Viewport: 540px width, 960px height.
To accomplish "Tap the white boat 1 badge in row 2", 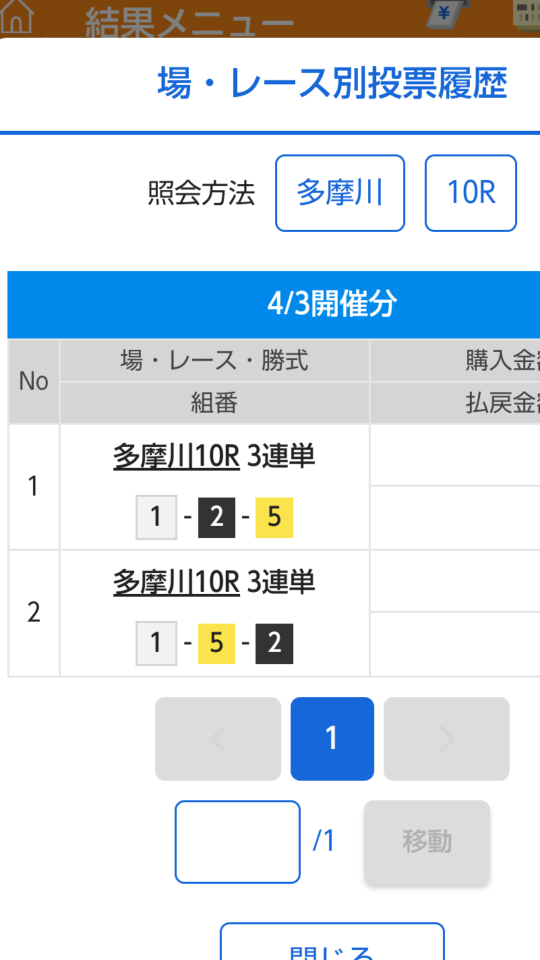I will [x=156, y=643].
